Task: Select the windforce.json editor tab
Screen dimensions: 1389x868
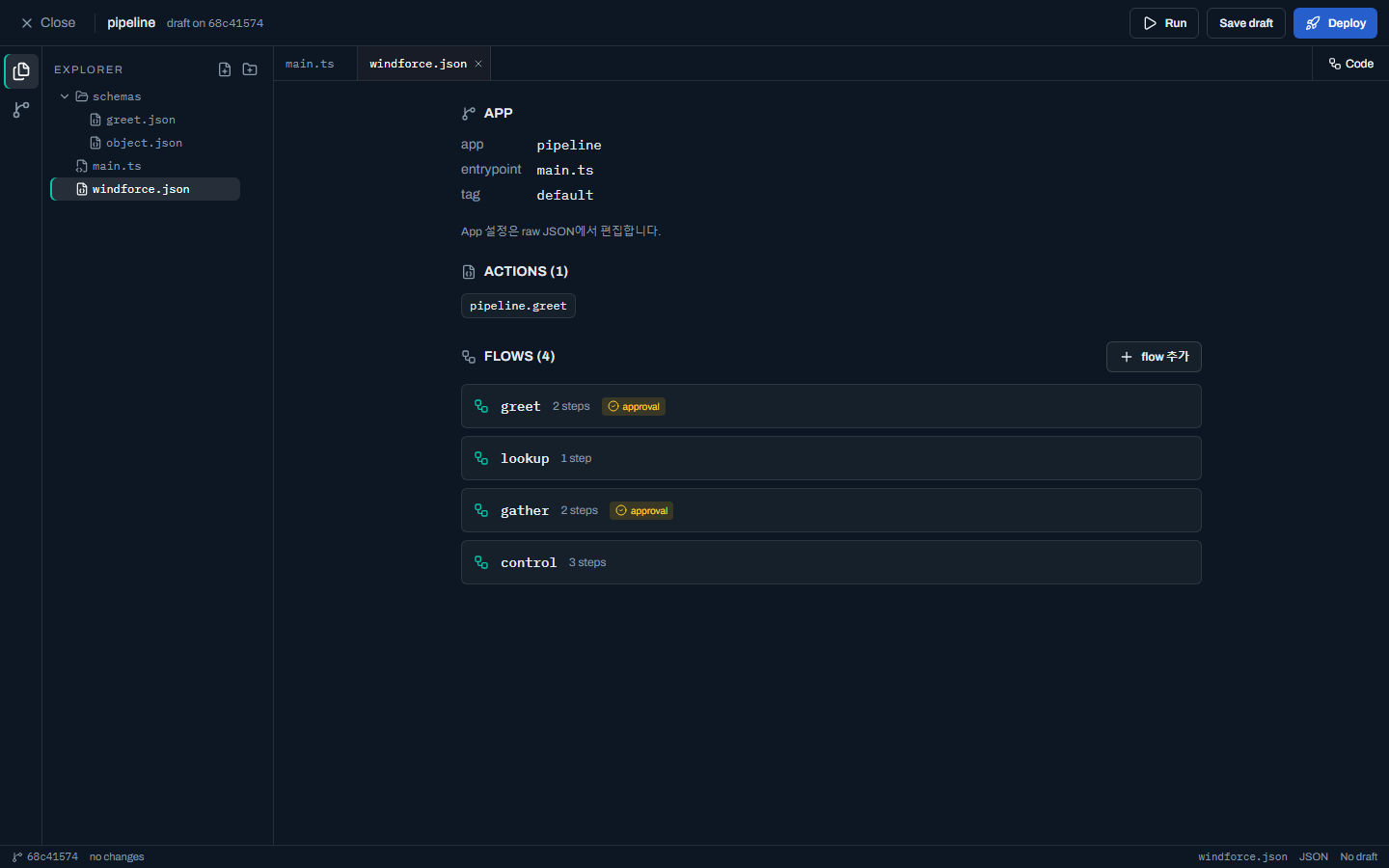Action: tap(418, 64)
